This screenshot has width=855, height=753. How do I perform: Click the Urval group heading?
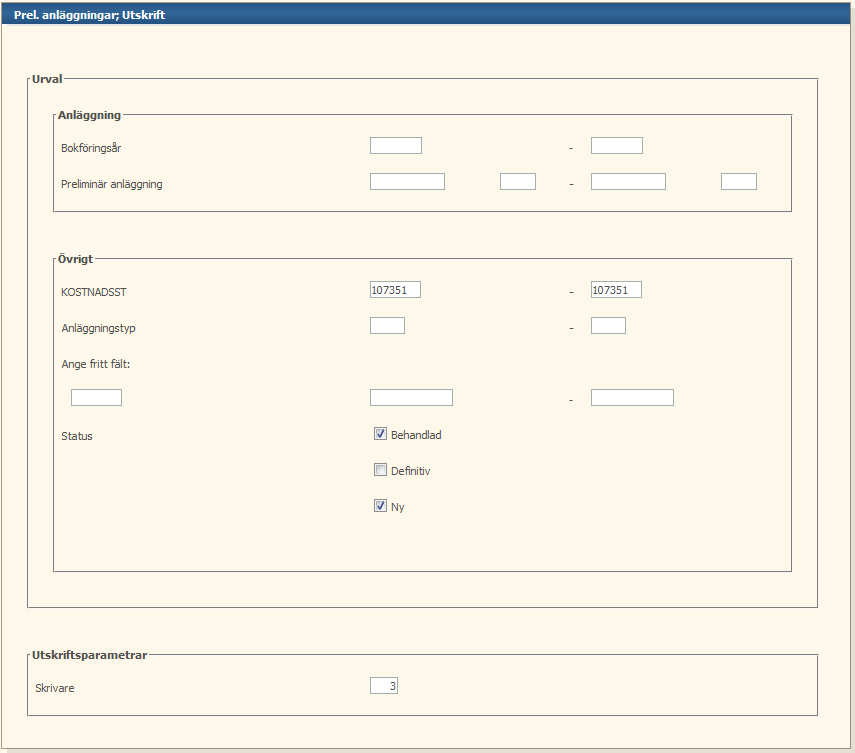click(x=47, y=79)
